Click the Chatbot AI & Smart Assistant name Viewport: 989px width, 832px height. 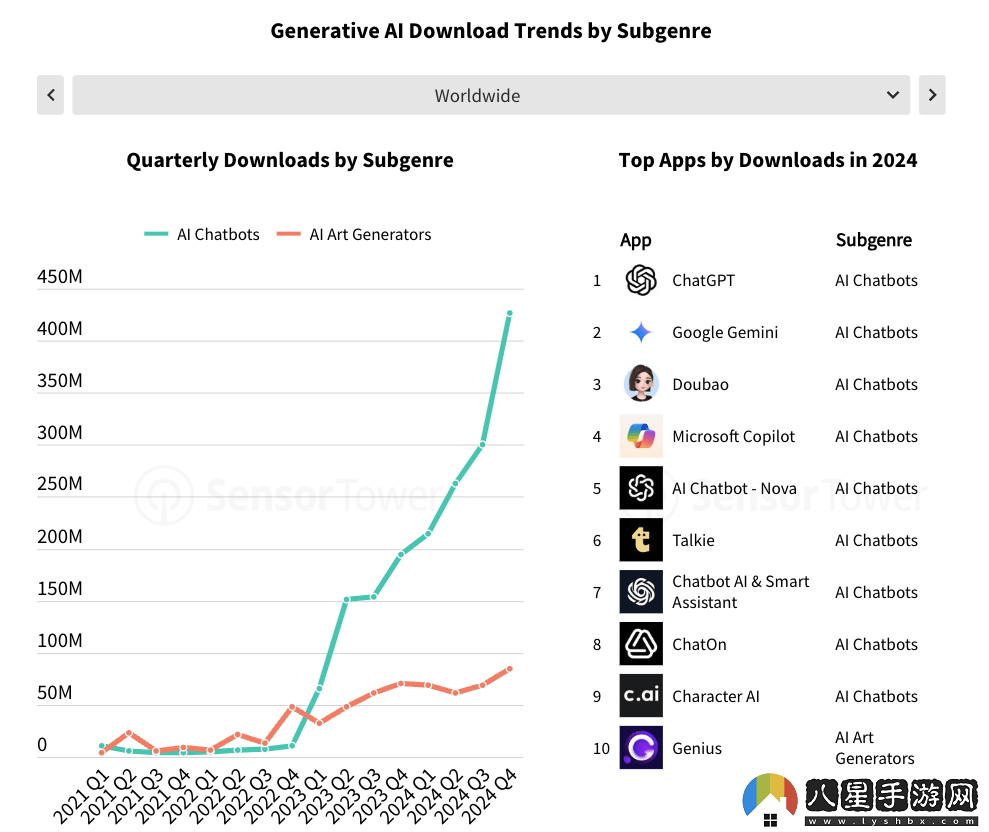(740, 592)
